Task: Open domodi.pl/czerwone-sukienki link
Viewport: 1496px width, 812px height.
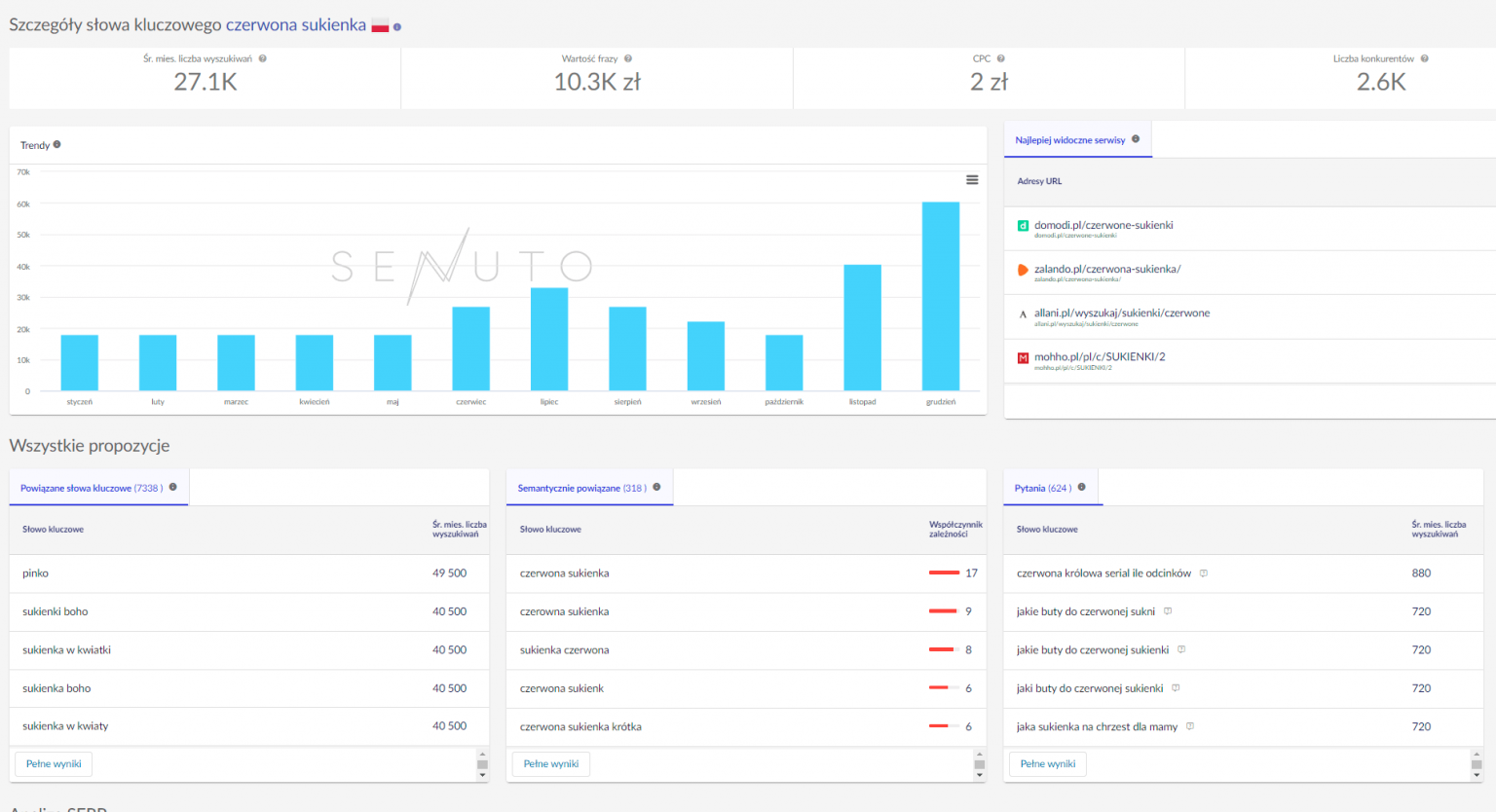Action: (x=1103, y=225)
